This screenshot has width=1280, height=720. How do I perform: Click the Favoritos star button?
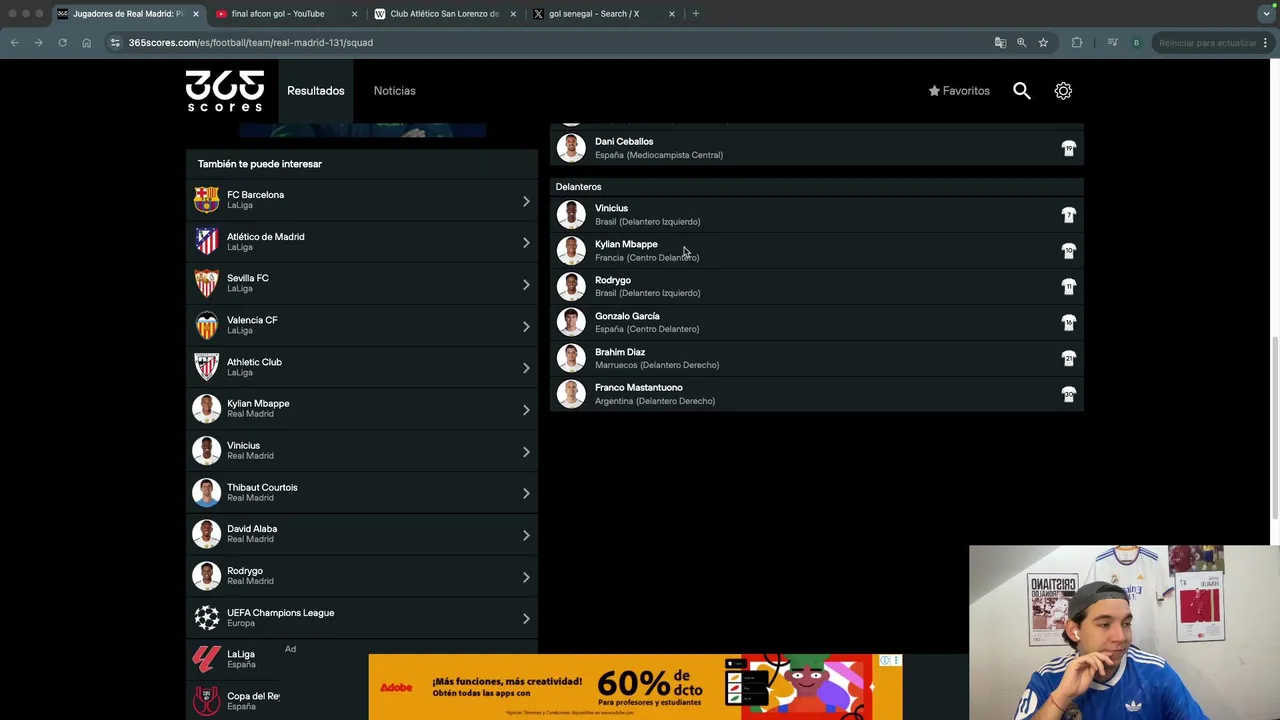[959, 91]
